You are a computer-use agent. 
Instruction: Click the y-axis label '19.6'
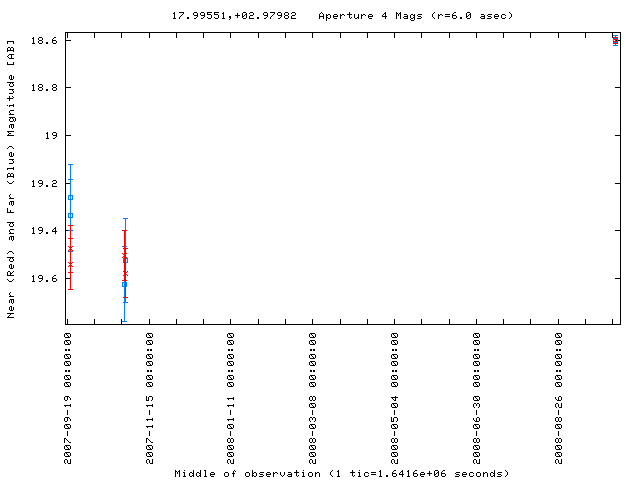click(x=44, y=278)
